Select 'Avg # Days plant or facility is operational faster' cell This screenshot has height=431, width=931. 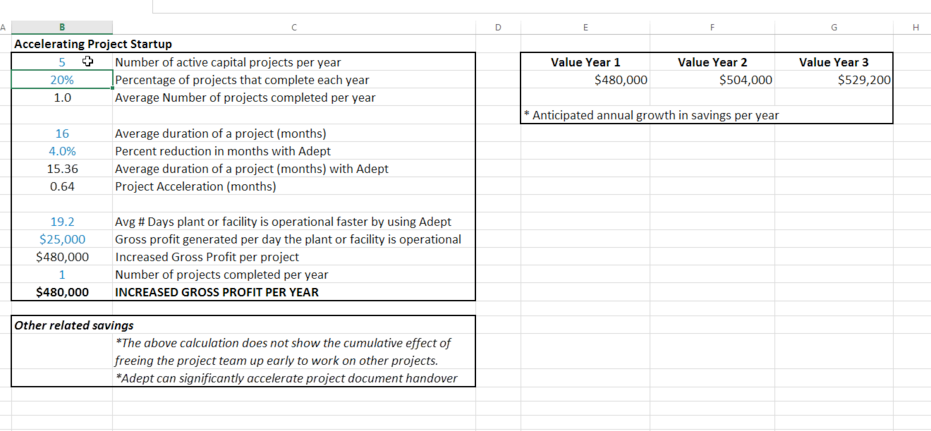click(x=283, y=222)
